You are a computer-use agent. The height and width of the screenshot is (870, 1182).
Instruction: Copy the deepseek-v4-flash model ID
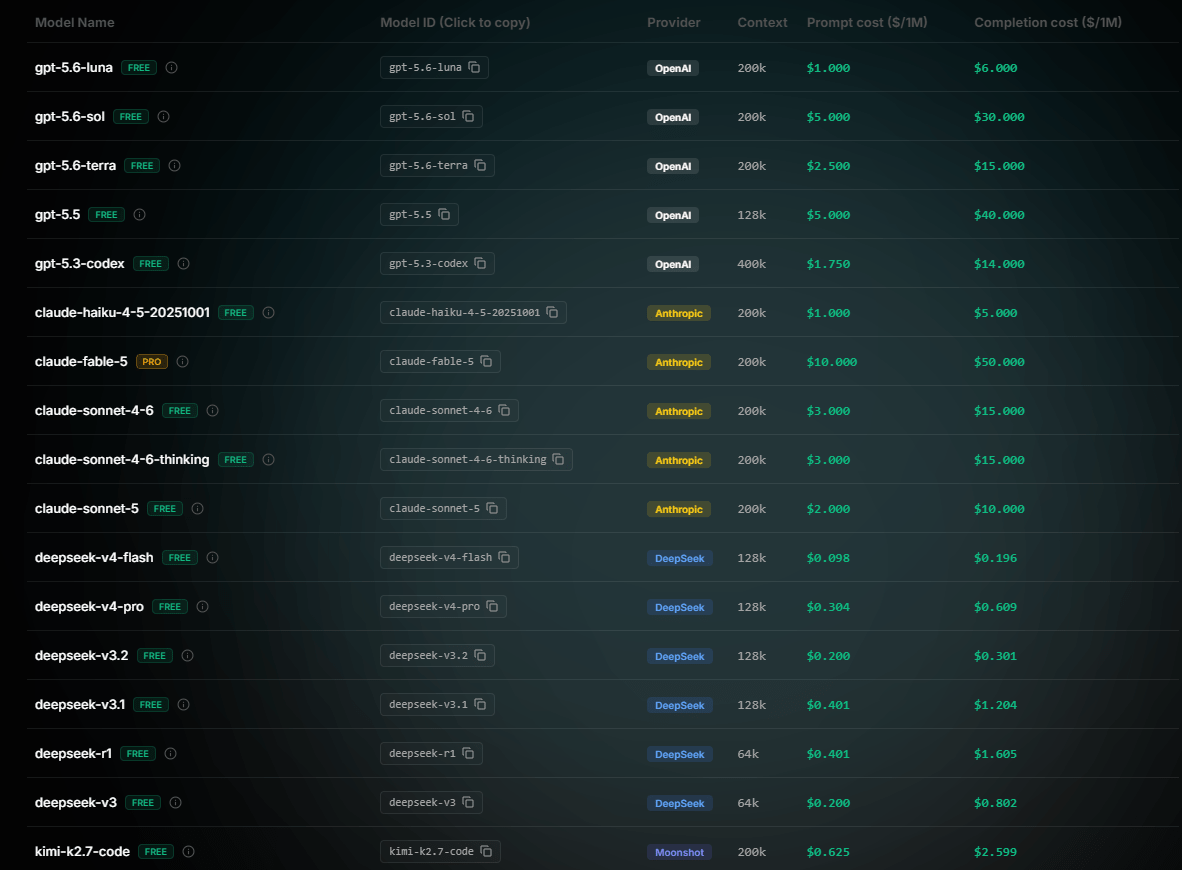pyautogui.click(x=449, y=558)
